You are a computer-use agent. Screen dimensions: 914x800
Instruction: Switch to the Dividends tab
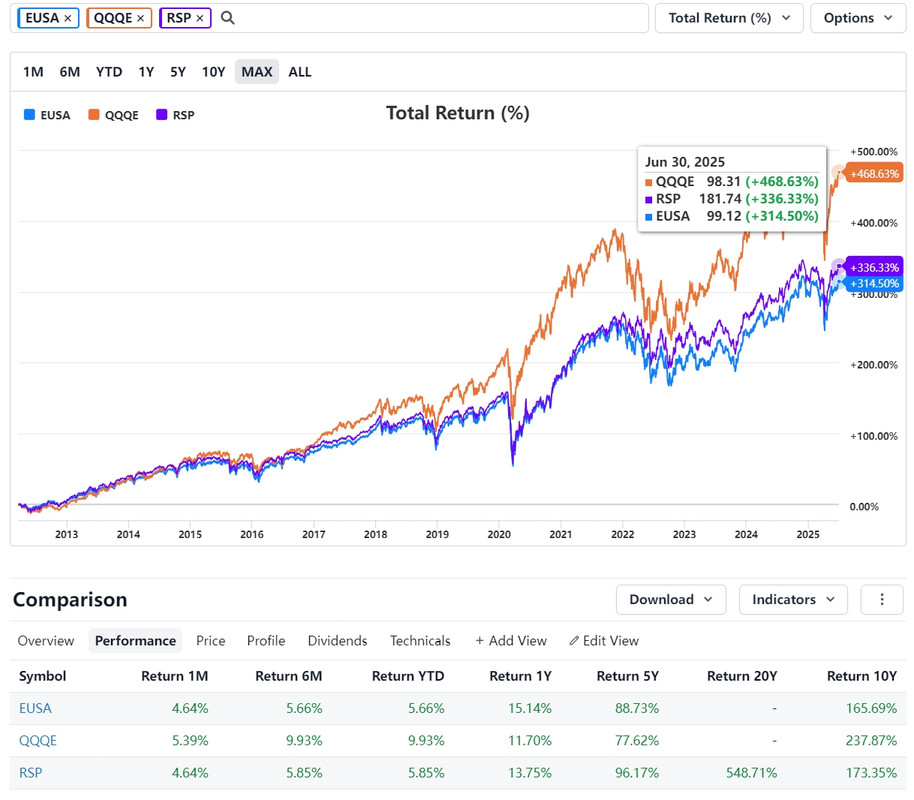click(x=338, y=641)
